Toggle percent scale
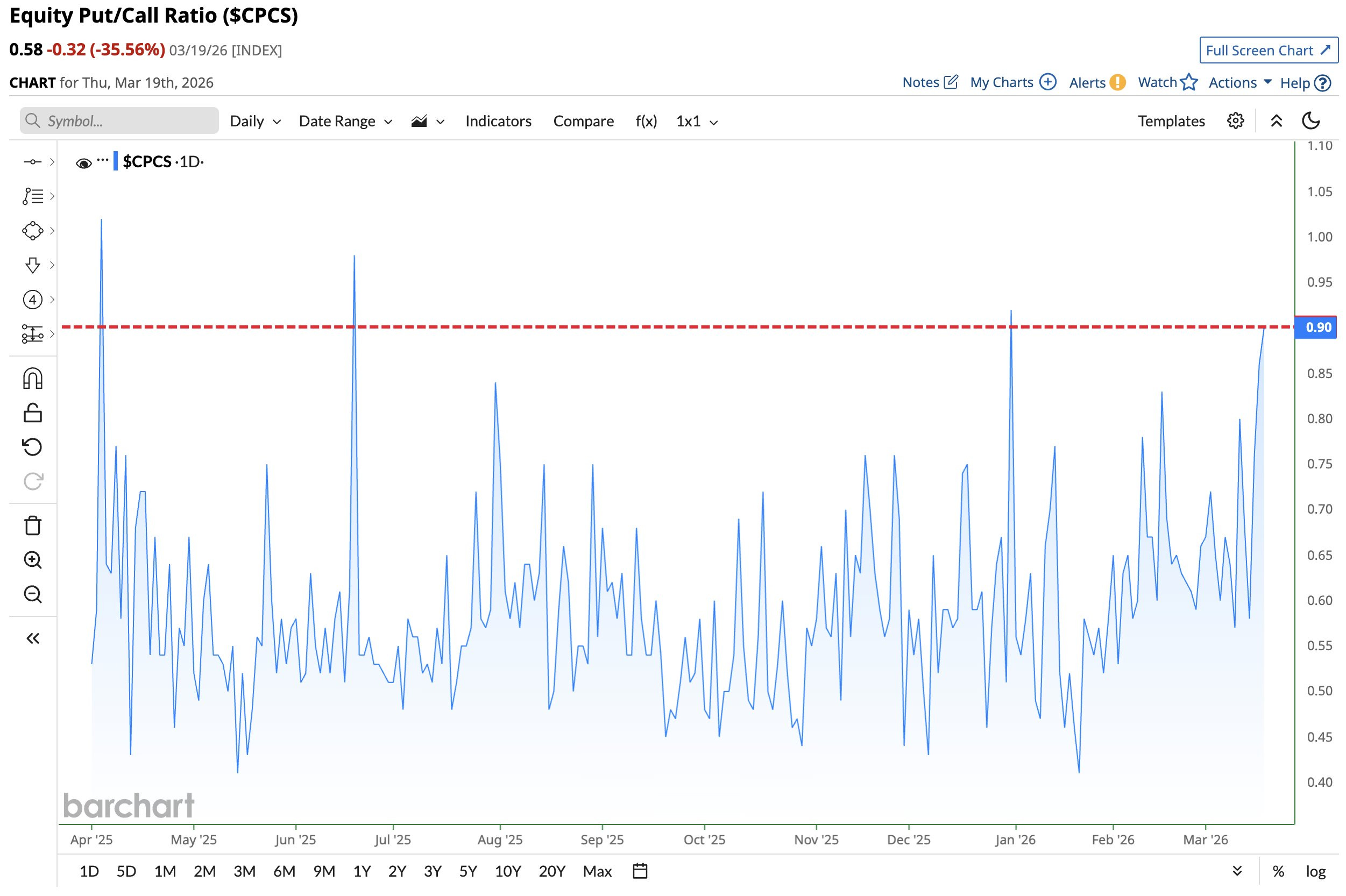 point(1278,871)
